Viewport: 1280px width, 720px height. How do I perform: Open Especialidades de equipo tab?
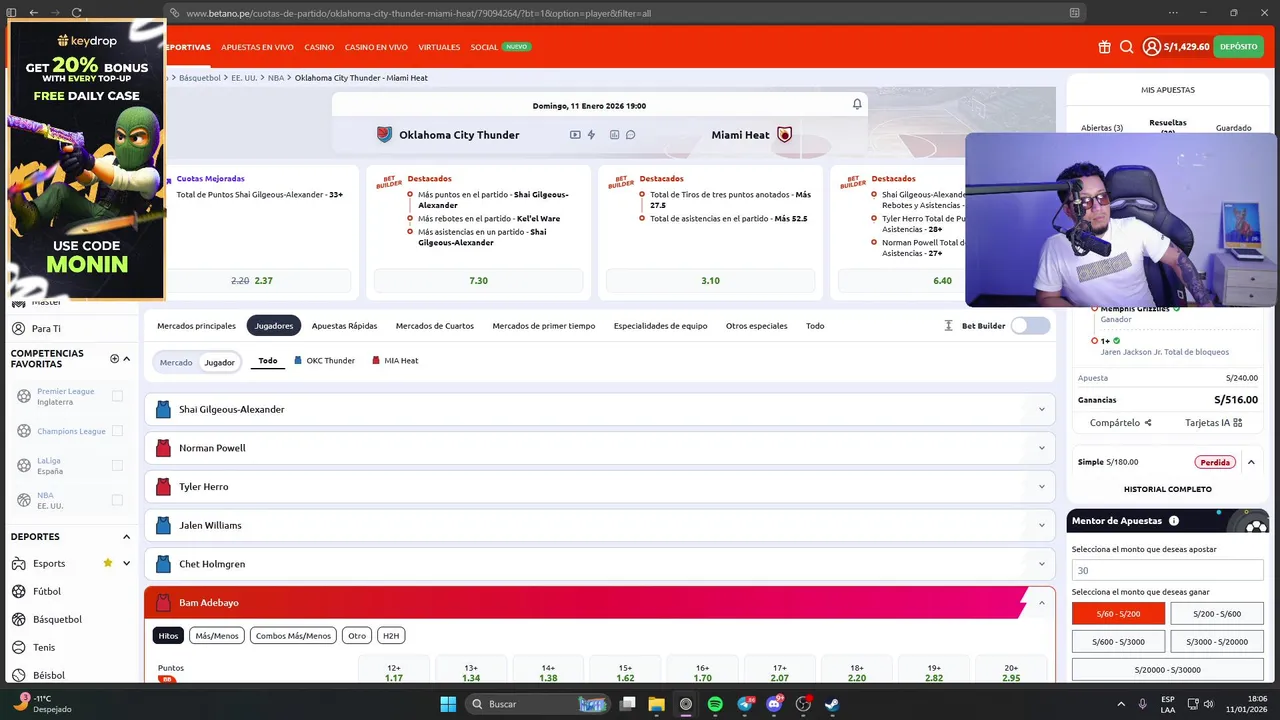(x=660, y=326)
